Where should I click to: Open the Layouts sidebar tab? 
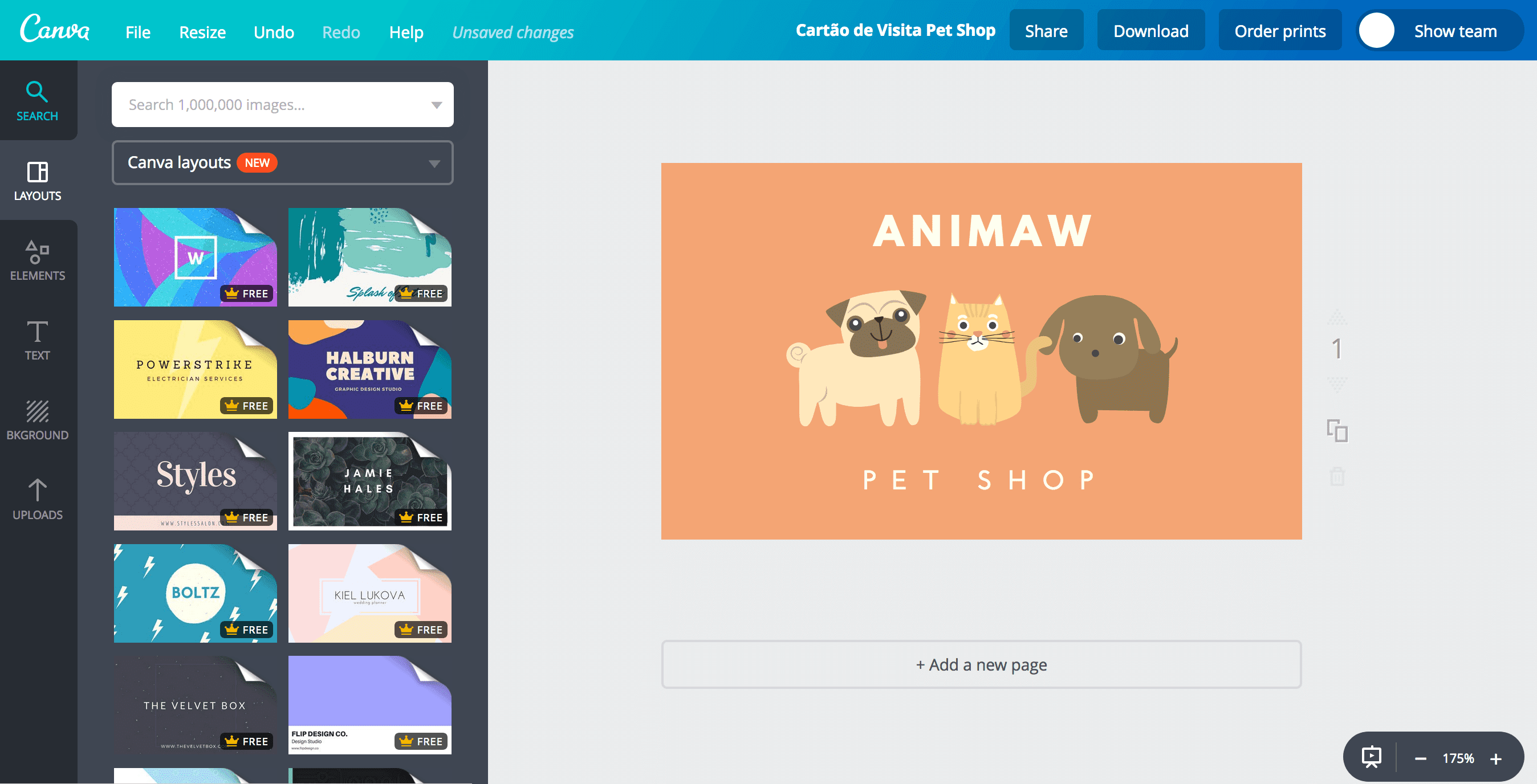point(37,180)
